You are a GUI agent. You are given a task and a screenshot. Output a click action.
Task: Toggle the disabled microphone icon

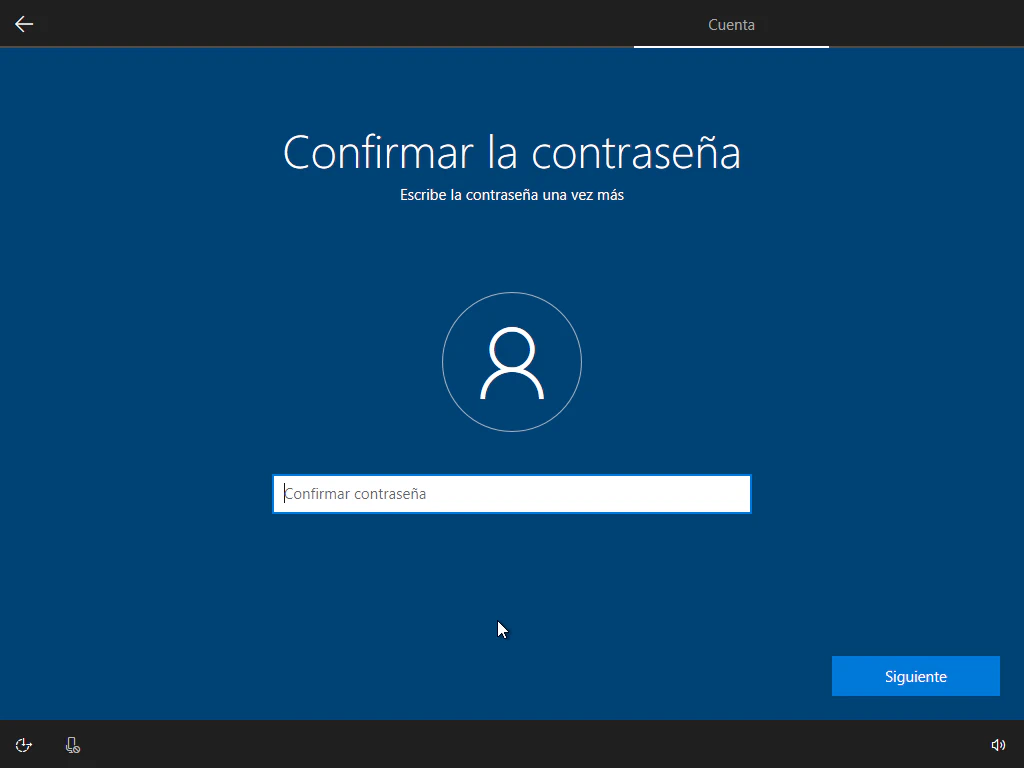click(72, 745)
